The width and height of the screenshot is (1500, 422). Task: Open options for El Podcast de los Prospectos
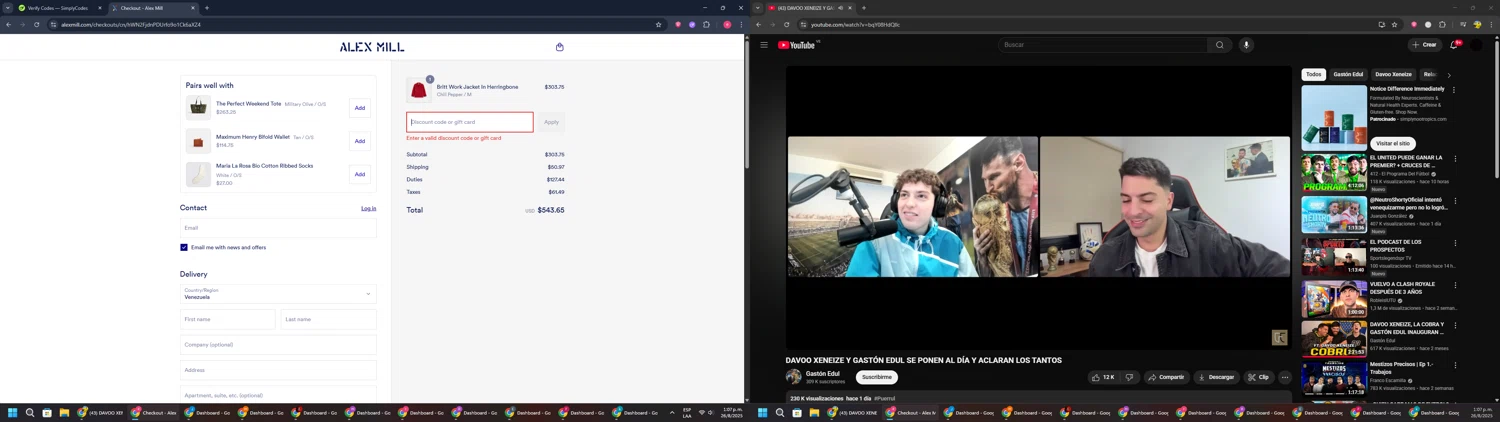[x=1455, y=243]
